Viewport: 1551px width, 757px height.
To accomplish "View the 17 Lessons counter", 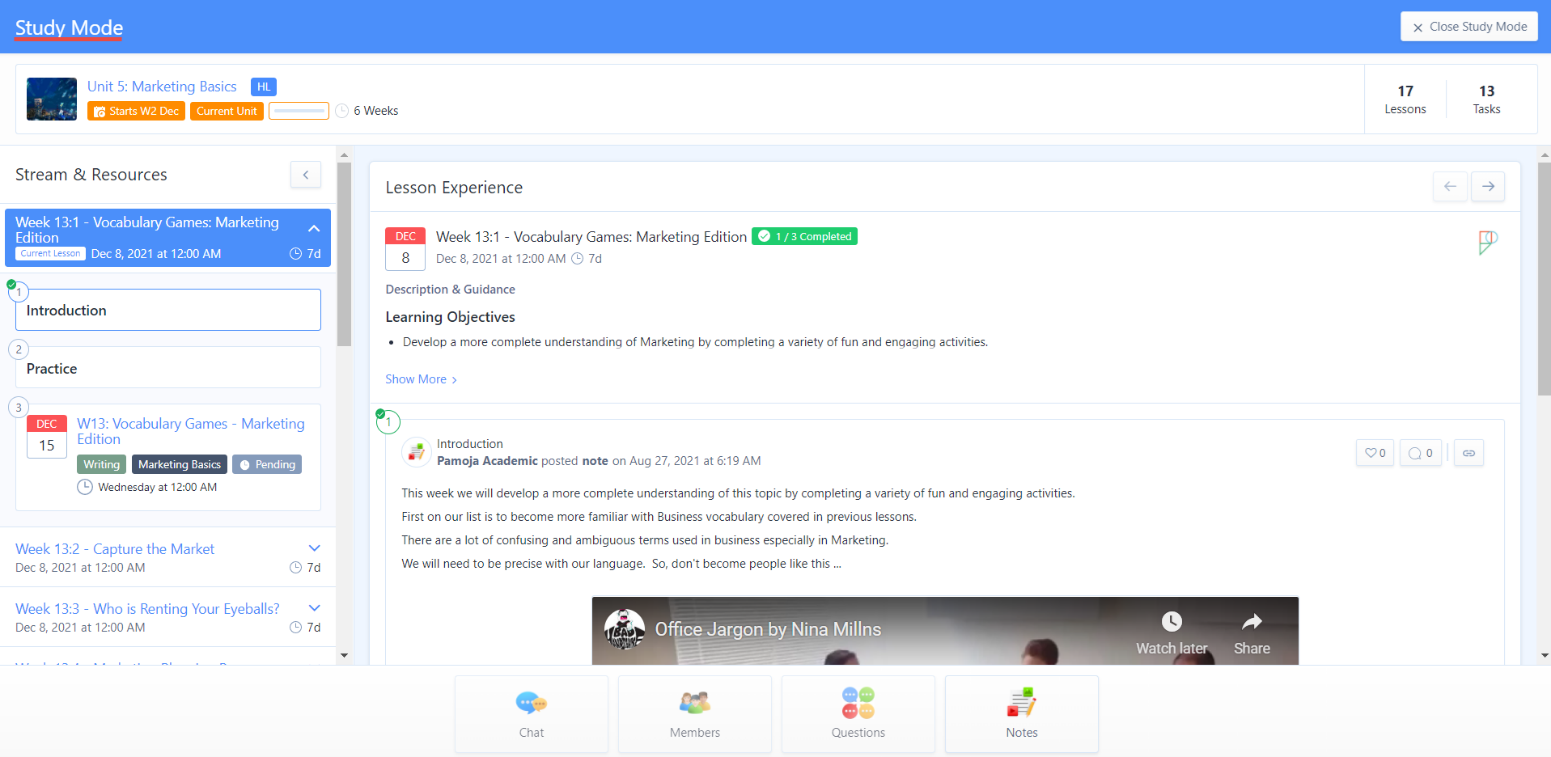I will click(1405, 99).
